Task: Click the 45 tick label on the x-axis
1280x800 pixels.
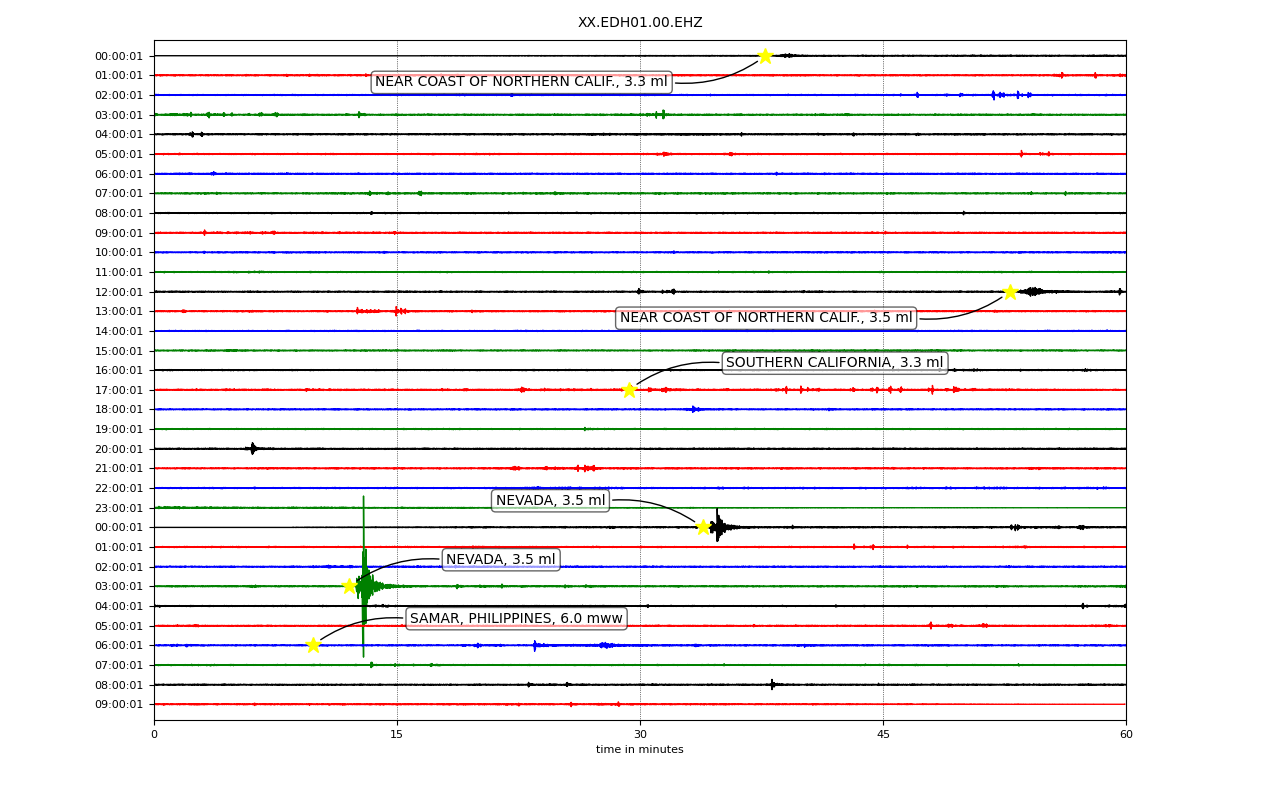Action: [x=883, y=734]
